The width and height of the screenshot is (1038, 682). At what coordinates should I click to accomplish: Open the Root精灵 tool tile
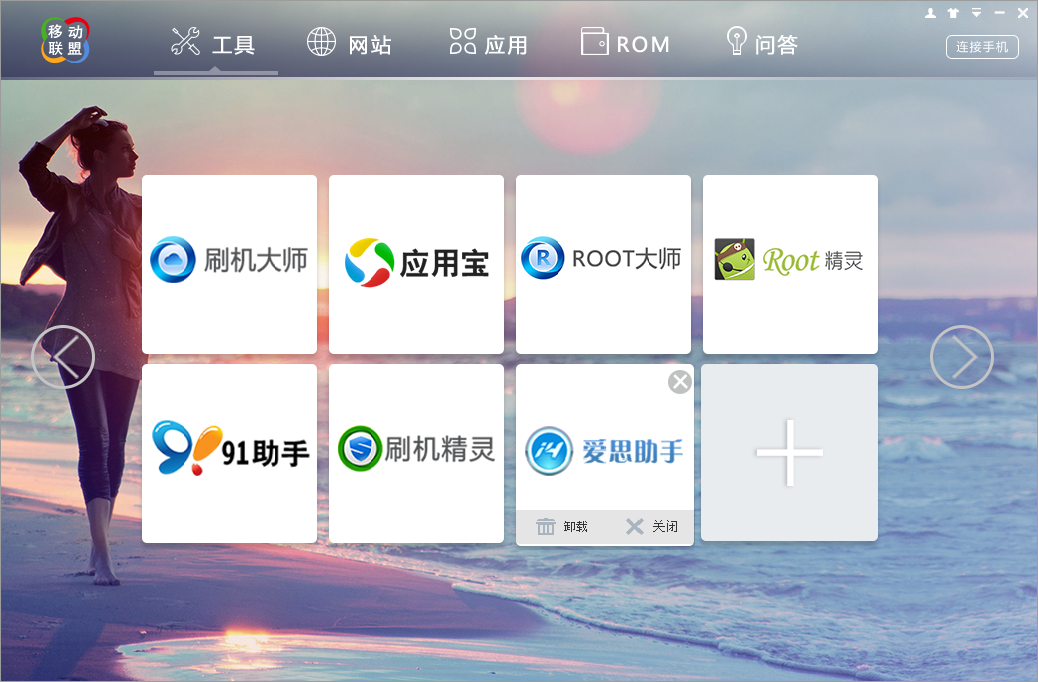click(790, 263)
